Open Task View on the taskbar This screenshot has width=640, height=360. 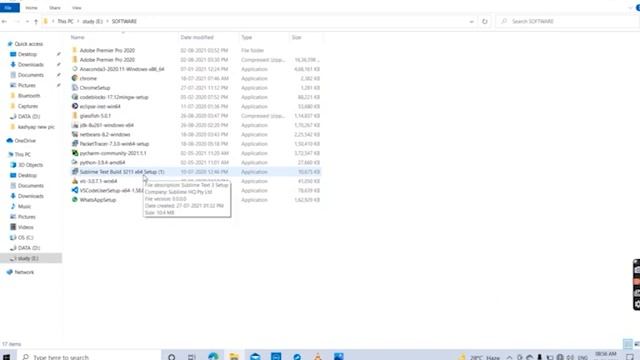pos(191,357)
